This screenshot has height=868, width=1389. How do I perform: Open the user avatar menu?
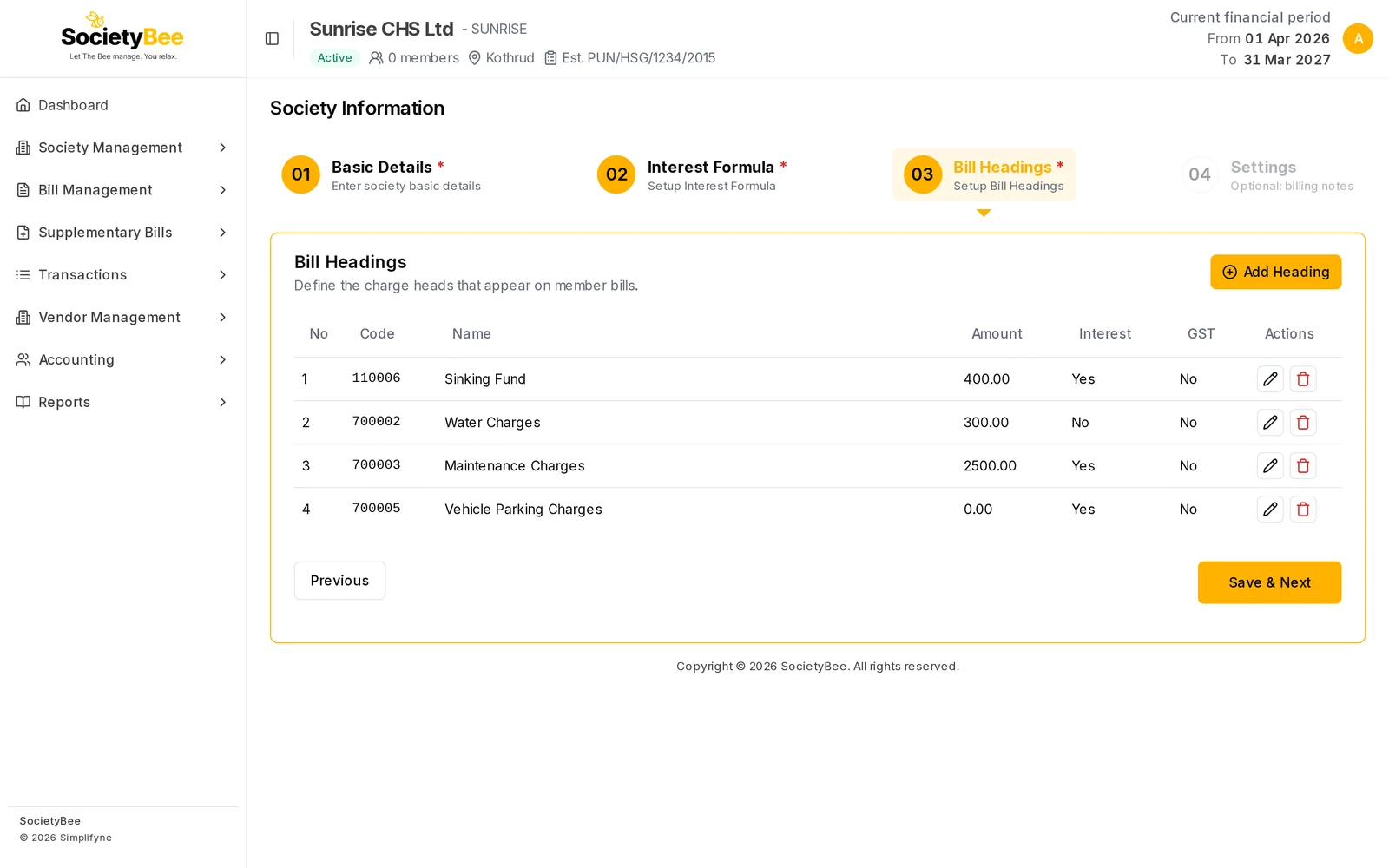1358,38
